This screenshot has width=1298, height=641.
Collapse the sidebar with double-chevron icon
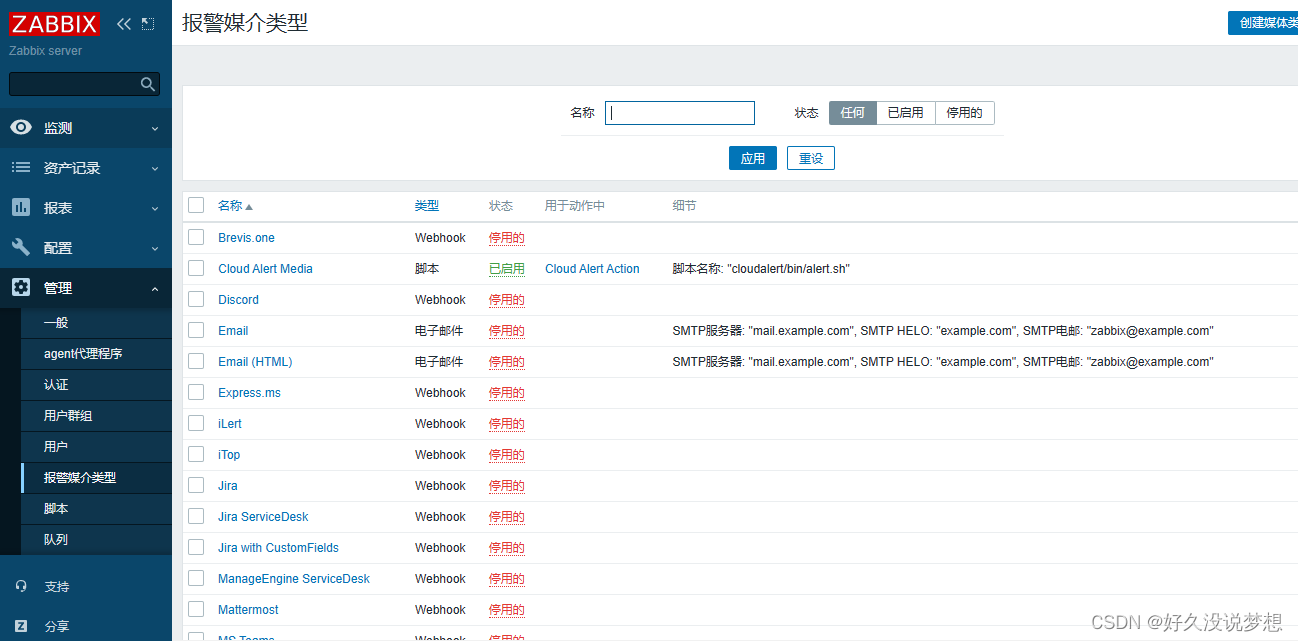click(124, 24)
